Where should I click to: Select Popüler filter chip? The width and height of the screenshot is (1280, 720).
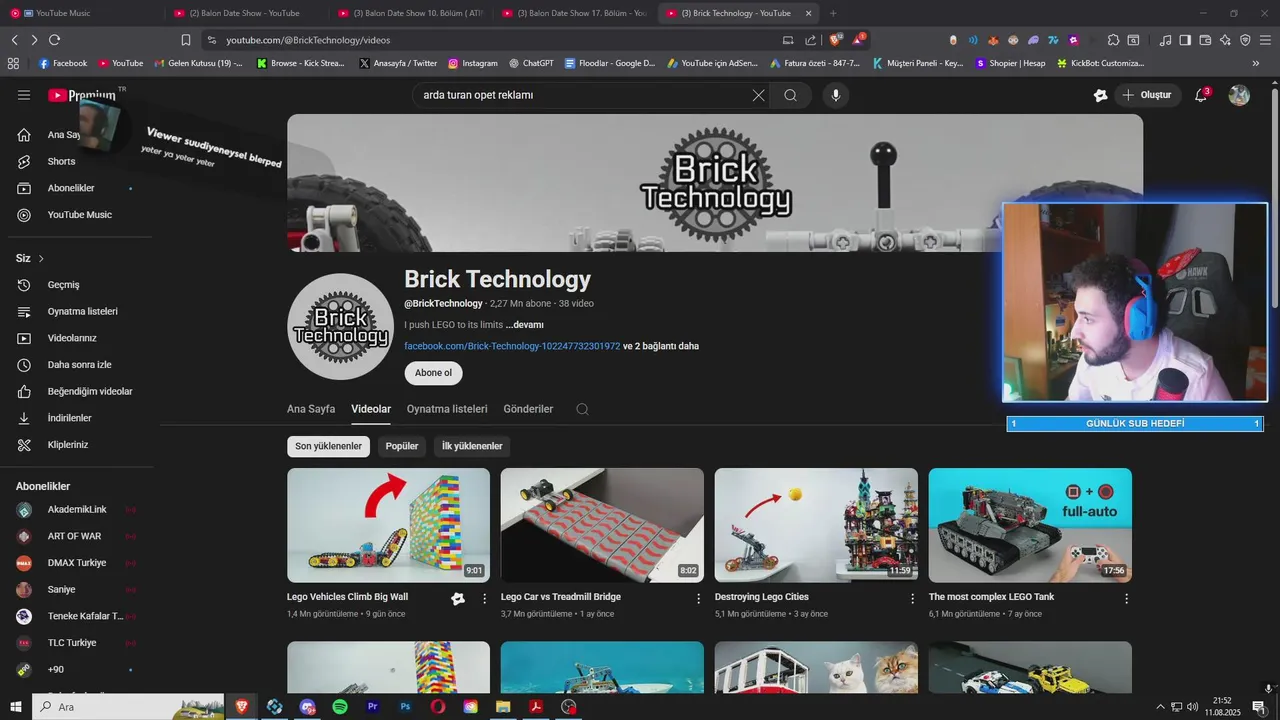coord(402,446)
